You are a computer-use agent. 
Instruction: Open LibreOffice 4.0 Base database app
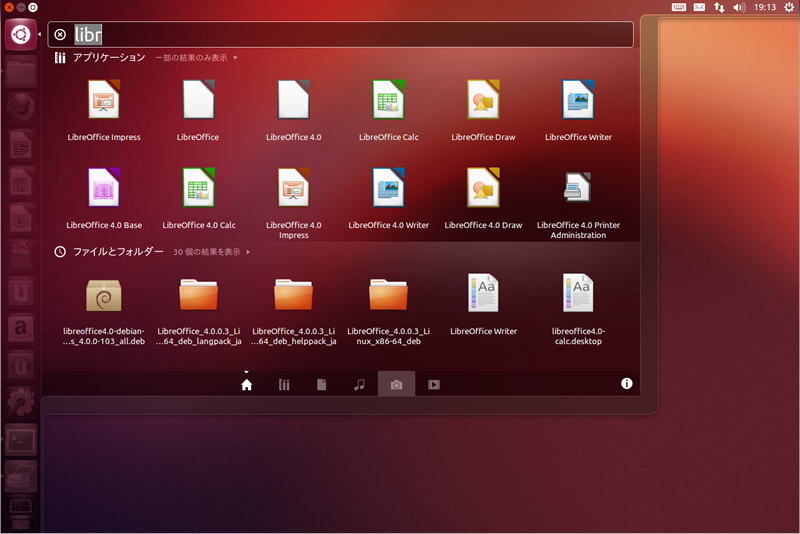pyautogui.click(x=104, y=188)
